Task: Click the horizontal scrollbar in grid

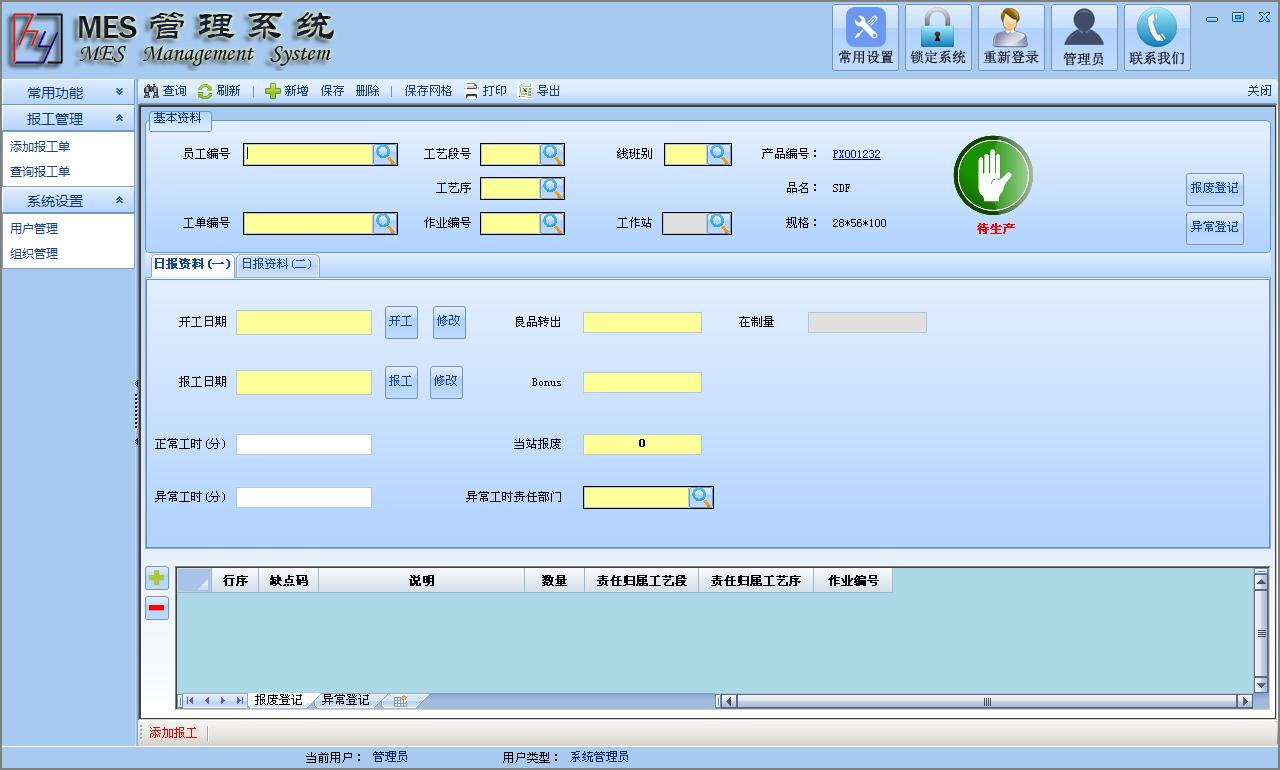Action: pyautogui.click(x=986, y=701)
